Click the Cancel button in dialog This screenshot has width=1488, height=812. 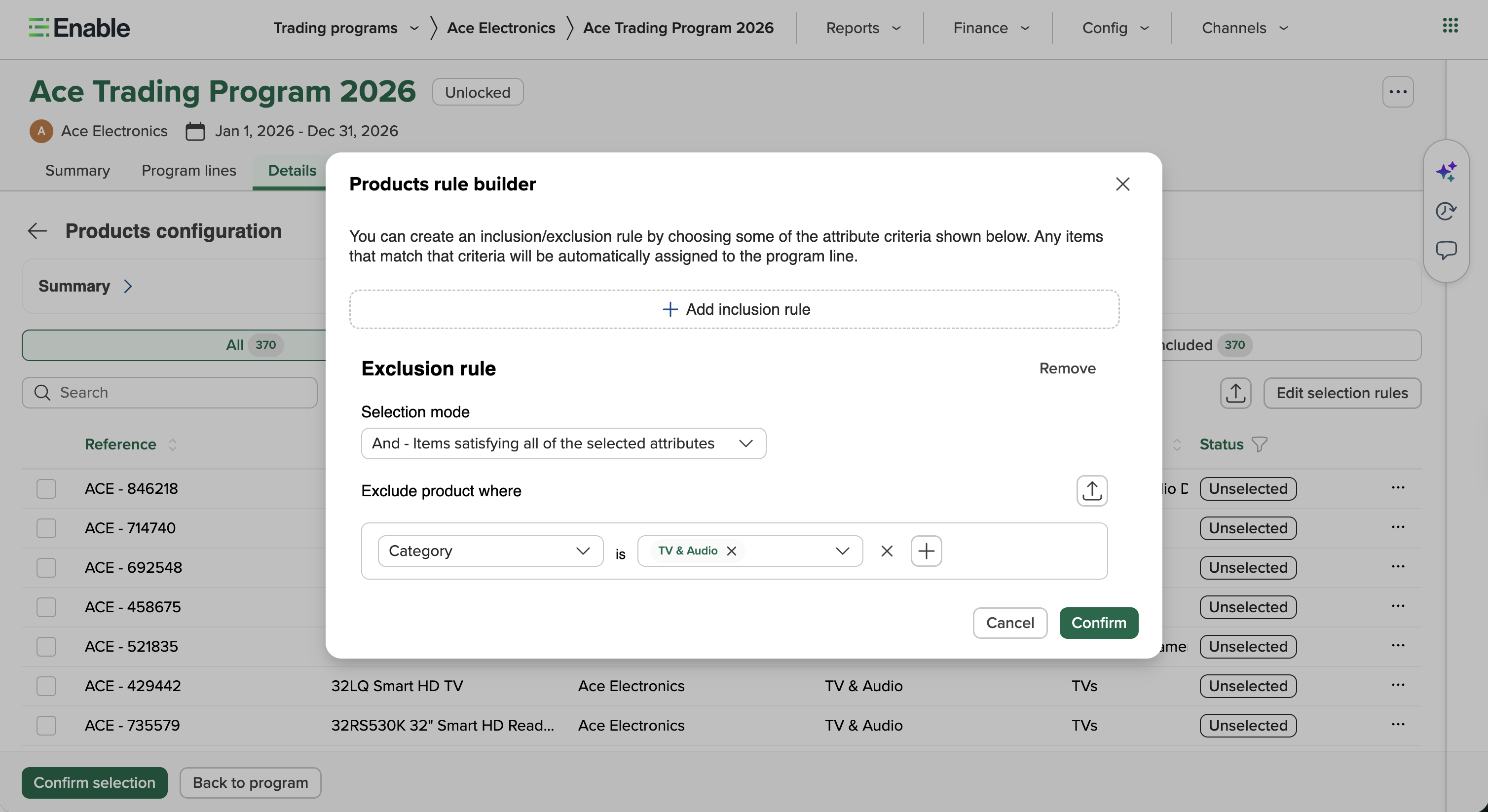click(1010, 623)
